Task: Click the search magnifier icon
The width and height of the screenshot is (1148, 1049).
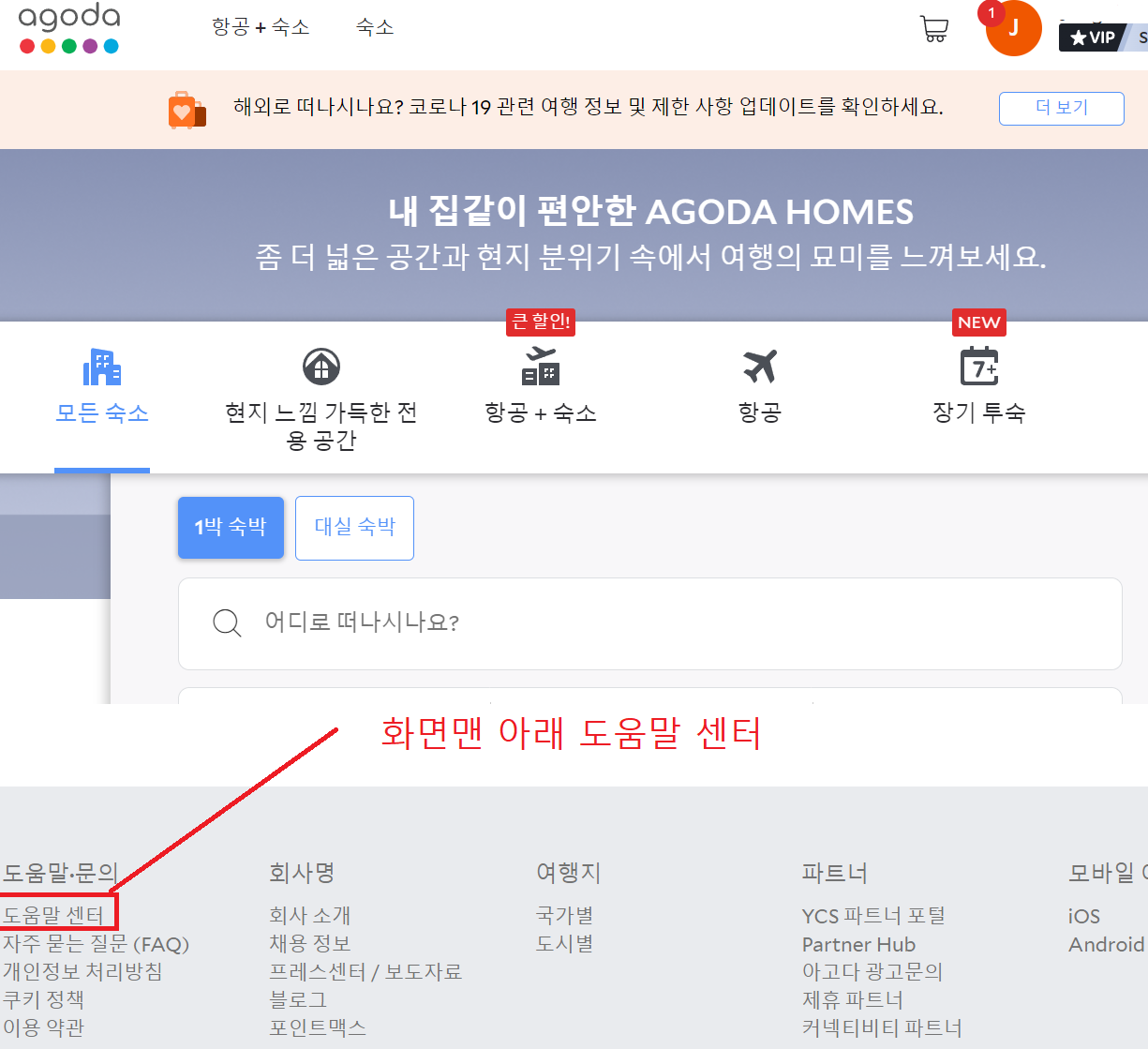Action: 227,622
